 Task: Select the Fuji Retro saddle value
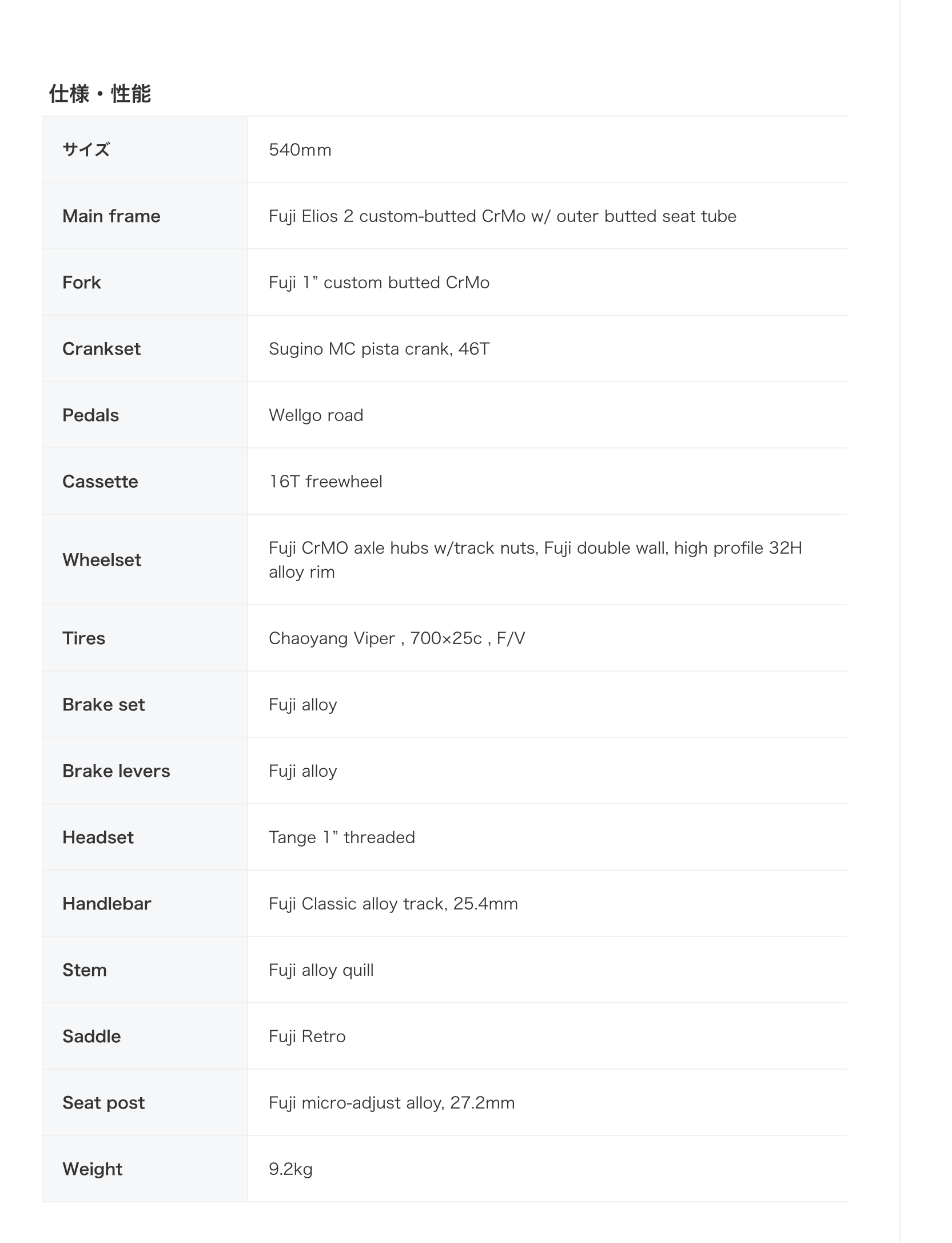click(308, 1037)
